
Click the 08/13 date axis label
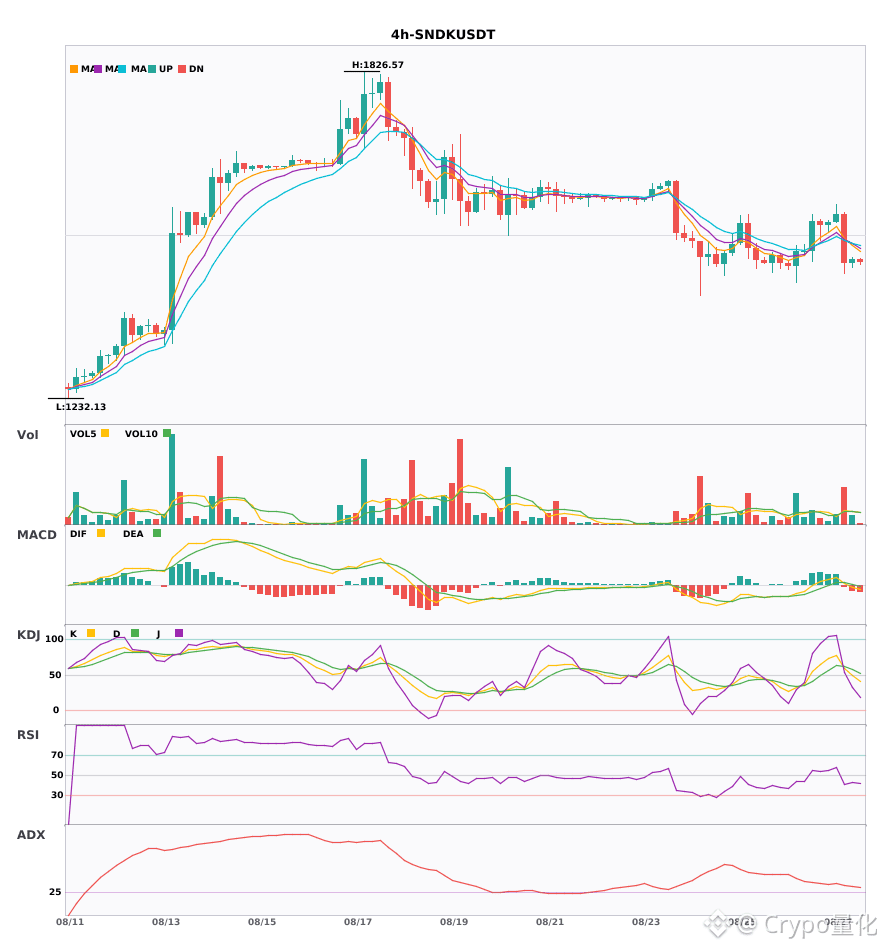coord(166,922)
